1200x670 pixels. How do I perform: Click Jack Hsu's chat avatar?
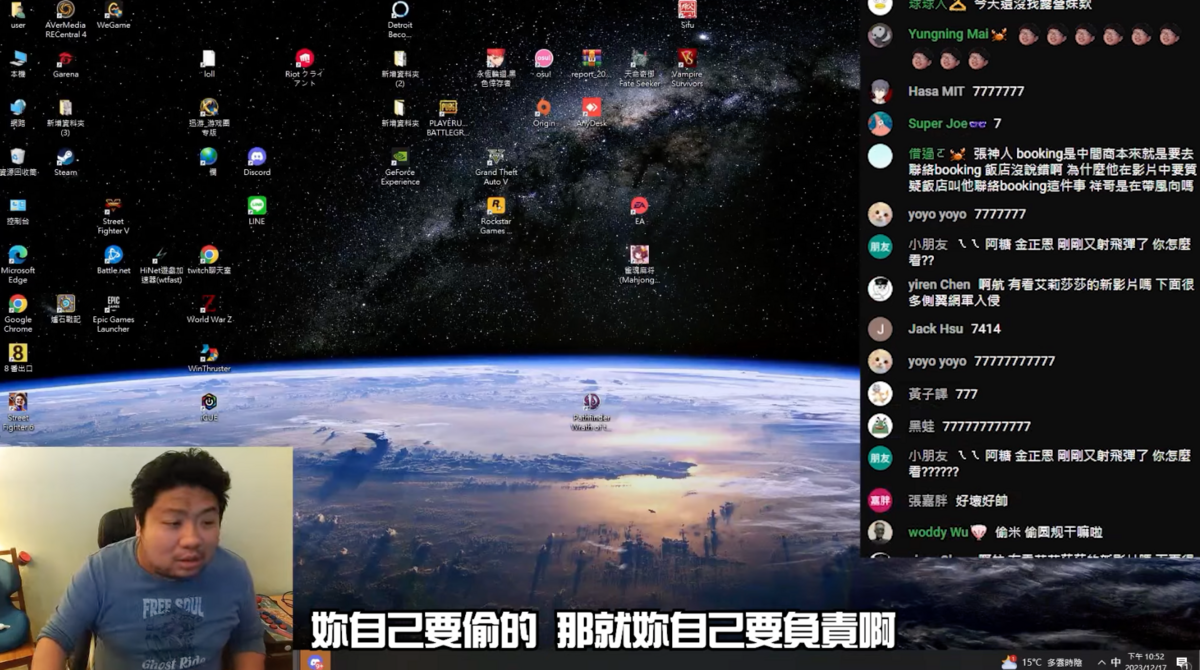880,329
